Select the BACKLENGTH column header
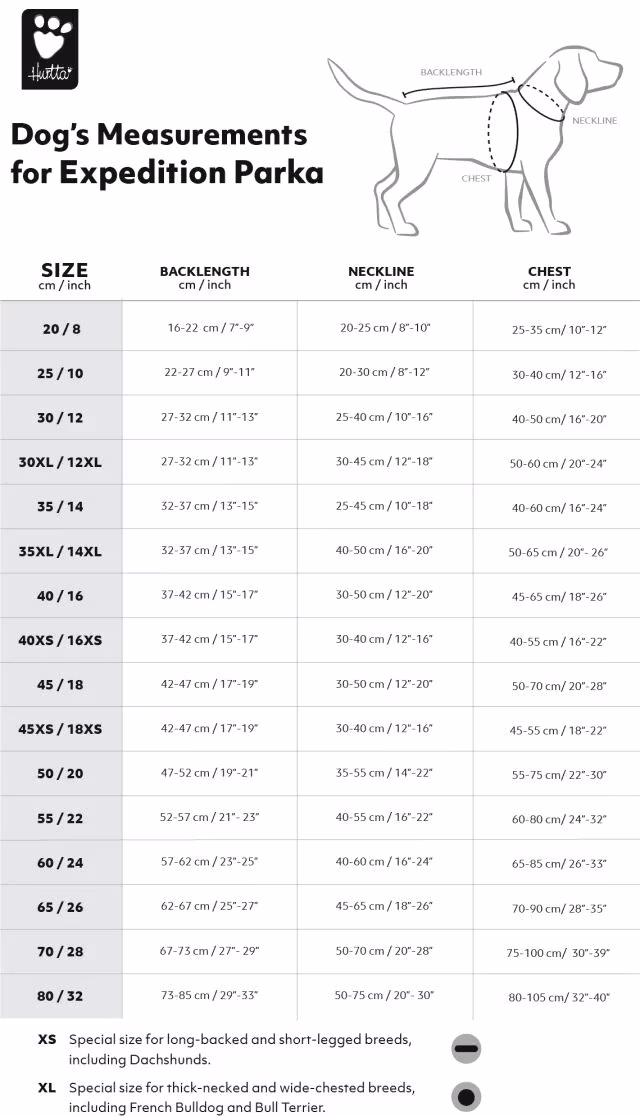 [205, 277]
